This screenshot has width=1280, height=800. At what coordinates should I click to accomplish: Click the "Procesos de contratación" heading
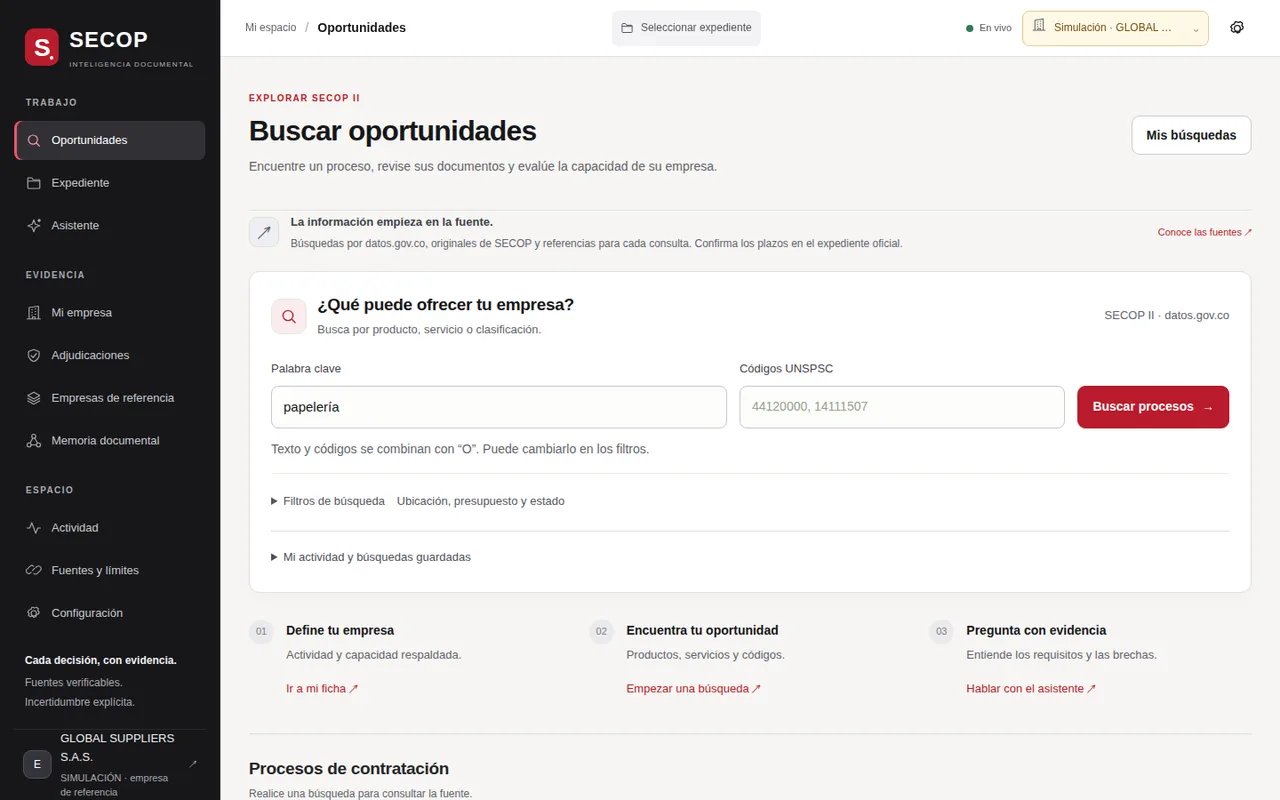[x=349, y=768]
